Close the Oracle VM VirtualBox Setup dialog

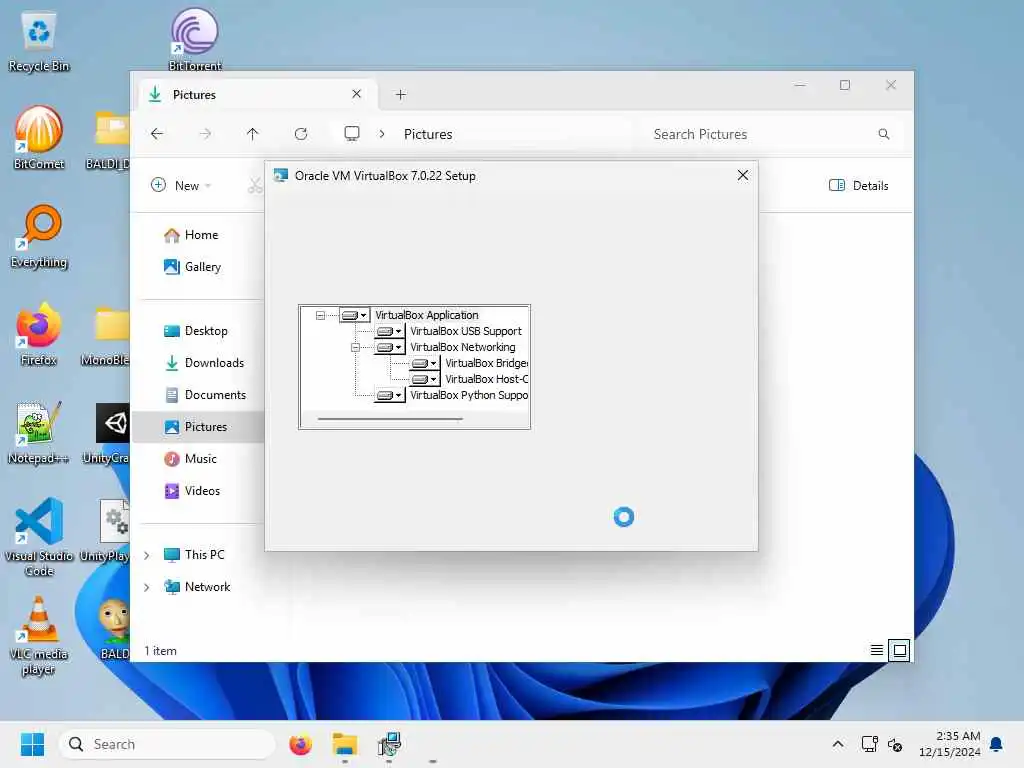[743, 176]
